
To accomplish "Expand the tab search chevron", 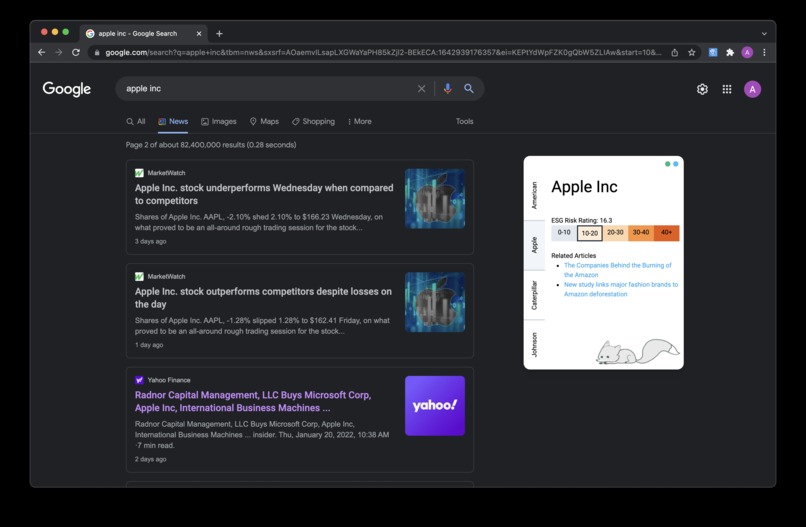I will [x=764, y=33].
